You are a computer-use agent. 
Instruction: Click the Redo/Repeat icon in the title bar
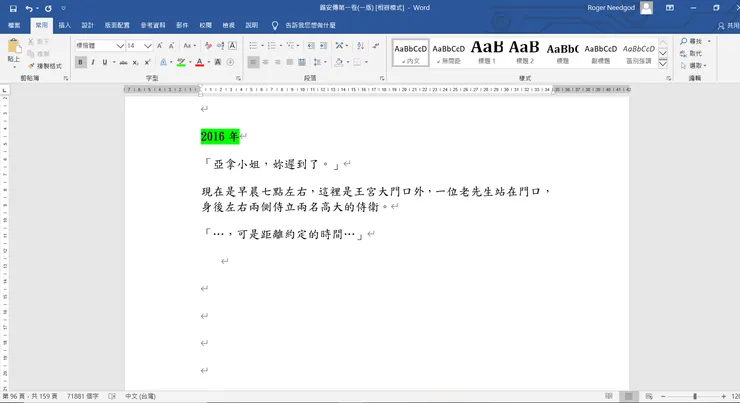click(x=48, y=8)
